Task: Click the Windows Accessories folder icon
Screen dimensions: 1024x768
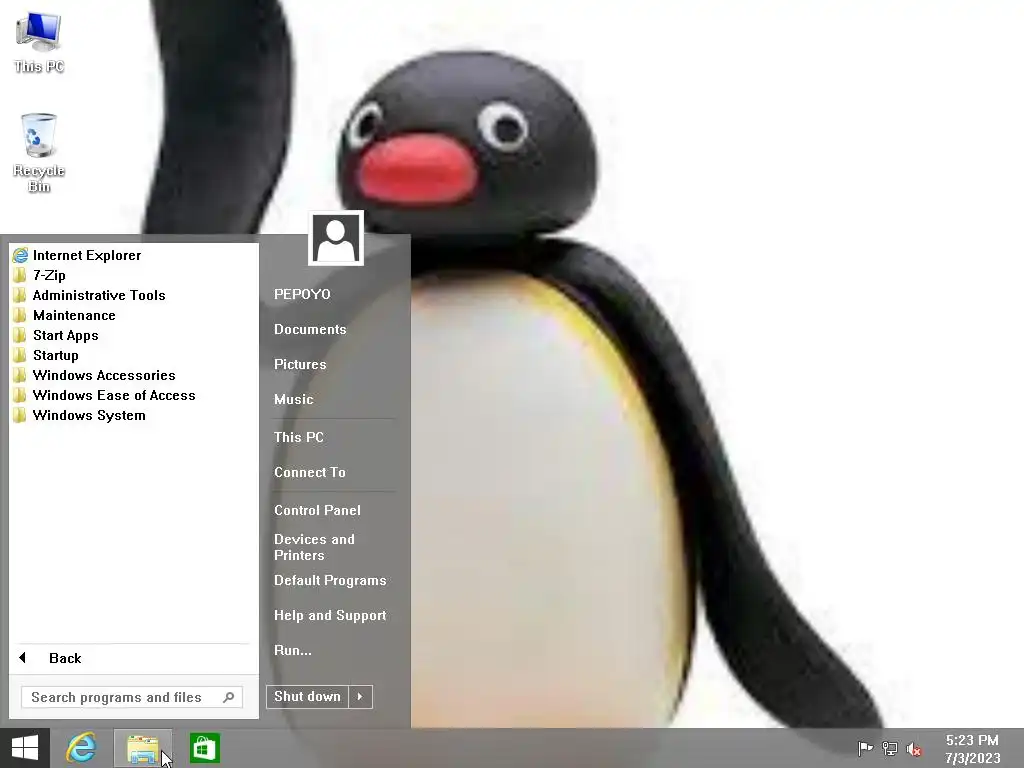Action: pyautogui.click(x=20, y=376)
